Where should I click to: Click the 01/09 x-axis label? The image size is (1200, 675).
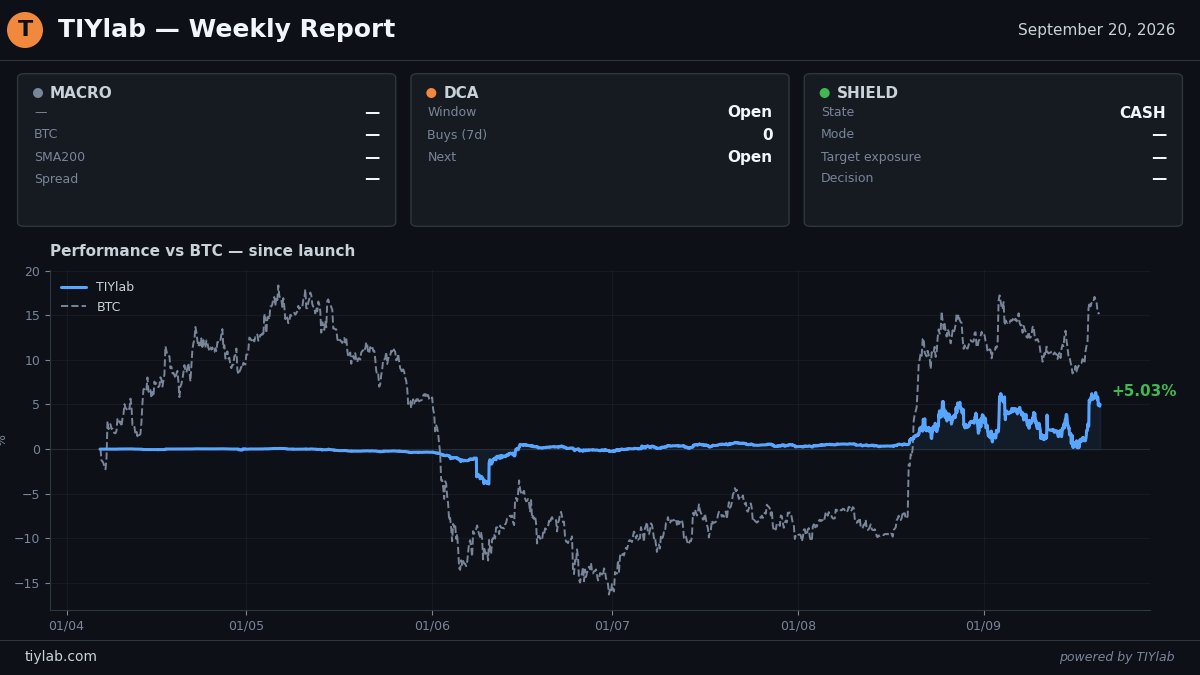984,626
